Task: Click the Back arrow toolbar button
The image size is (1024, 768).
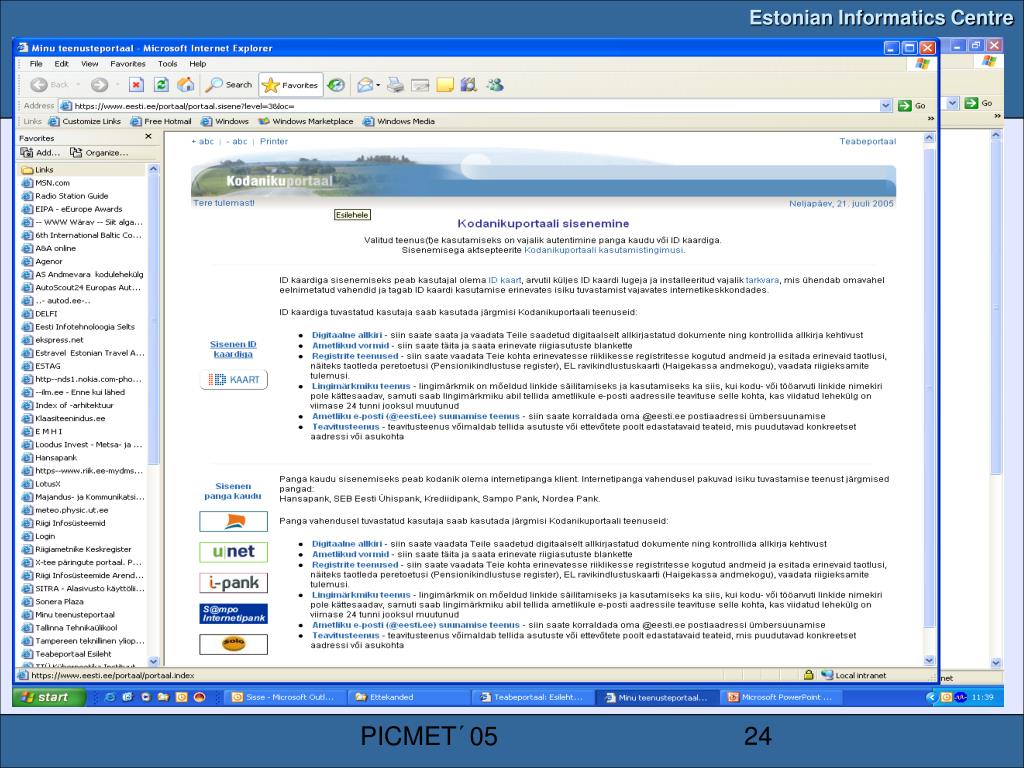Action: (x=50, y=85)
